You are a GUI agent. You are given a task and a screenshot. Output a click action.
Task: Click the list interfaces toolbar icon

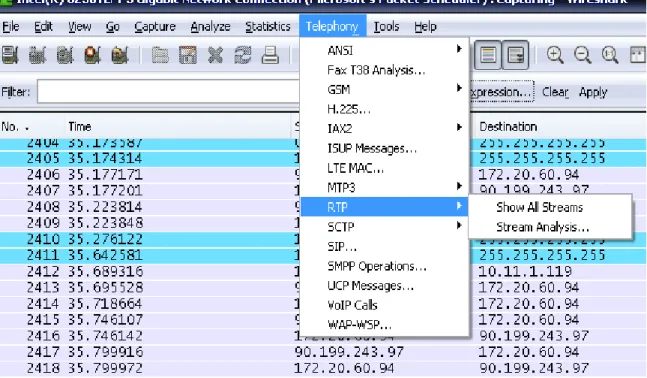point(10,55)
